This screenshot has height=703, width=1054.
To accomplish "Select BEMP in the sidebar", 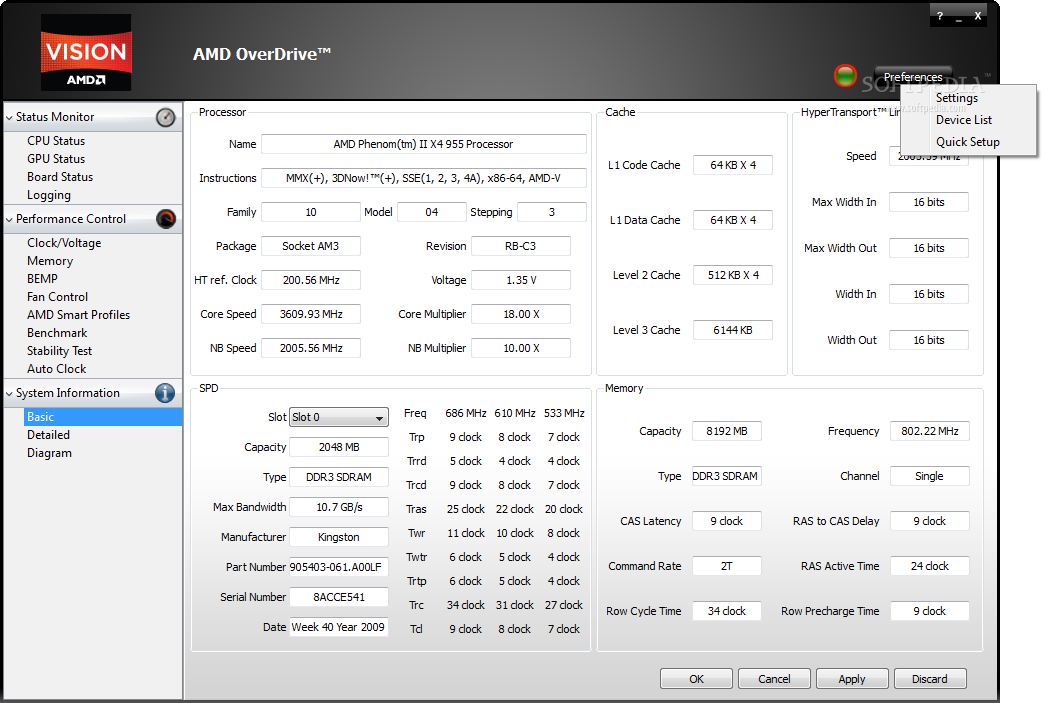I will click(42, 278).
